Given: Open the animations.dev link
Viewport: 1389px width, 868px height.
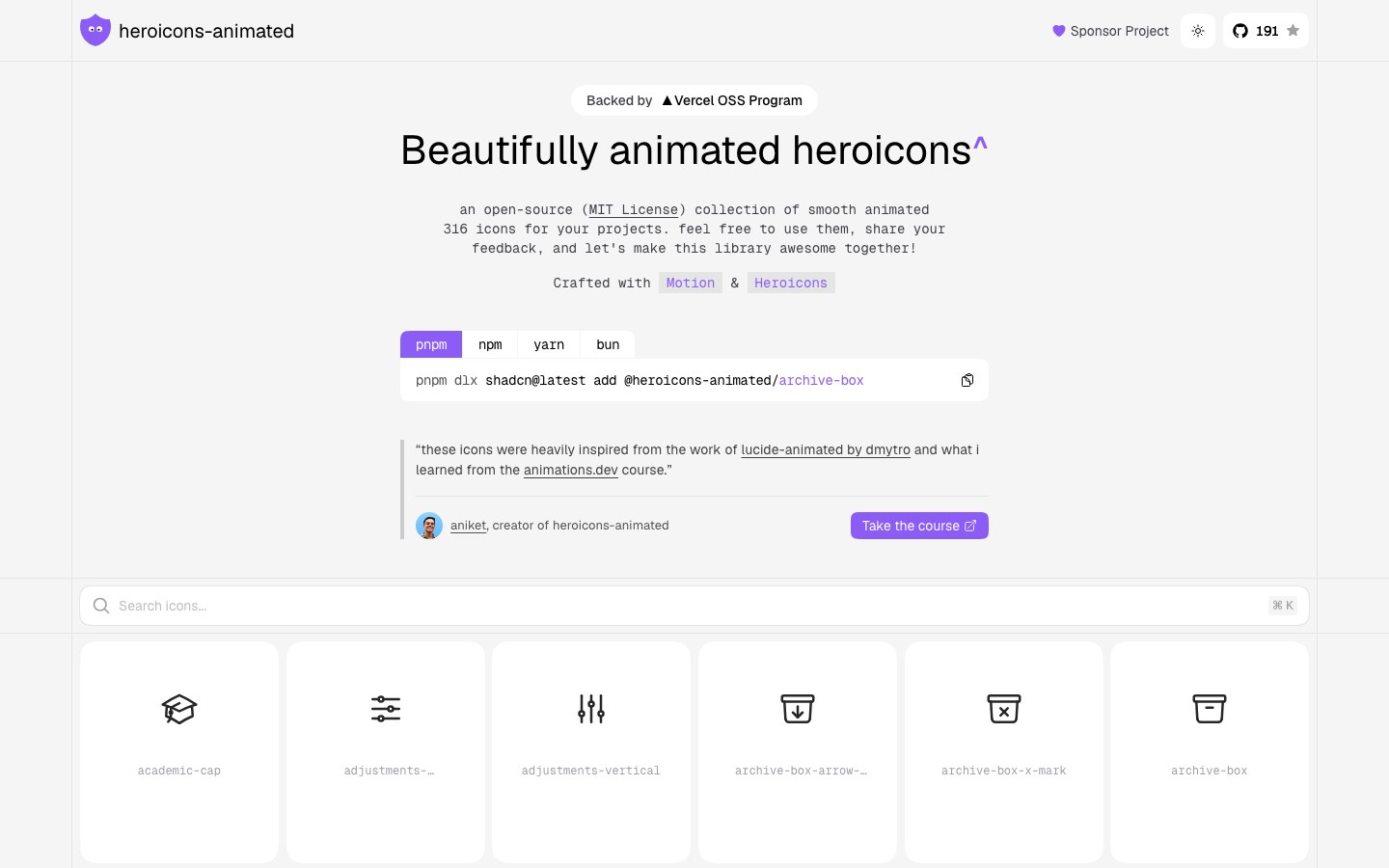Looking at the screenshot, I should click(x=571, y=470).
